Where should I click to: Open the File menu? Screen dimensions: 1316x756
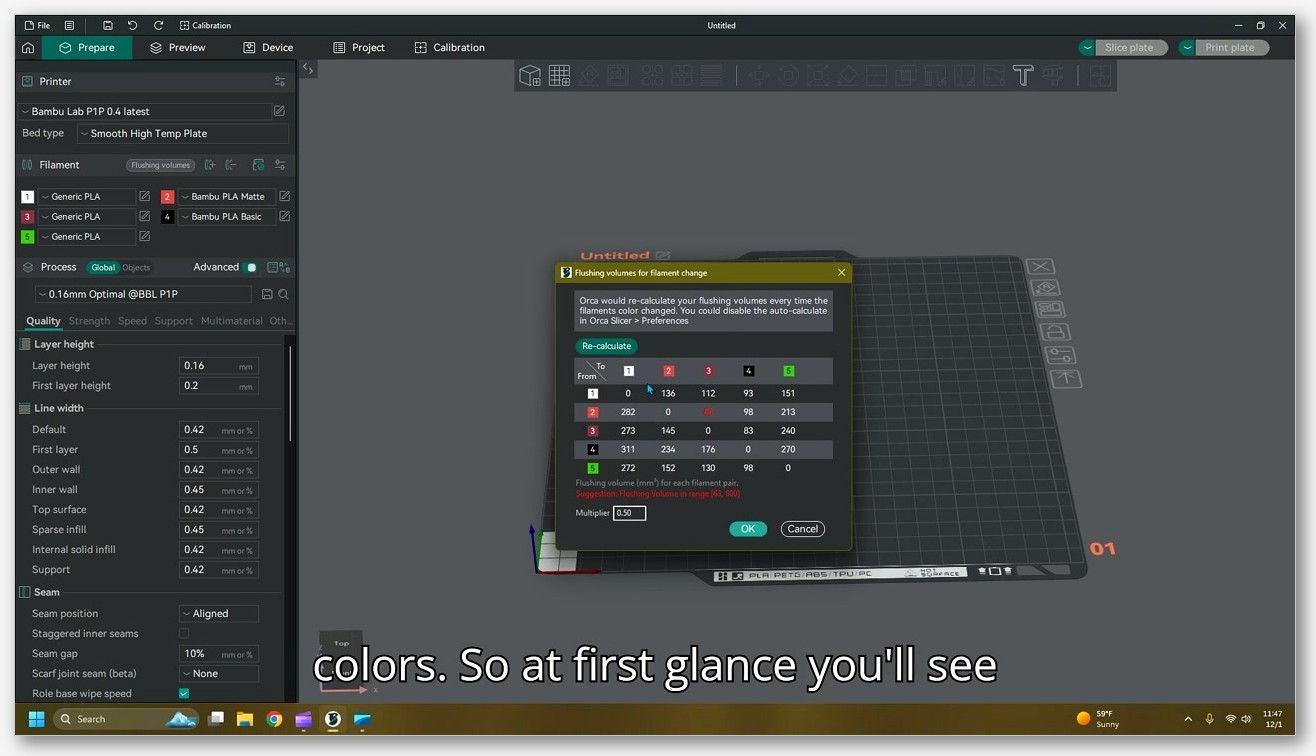[x=37, y=25]
